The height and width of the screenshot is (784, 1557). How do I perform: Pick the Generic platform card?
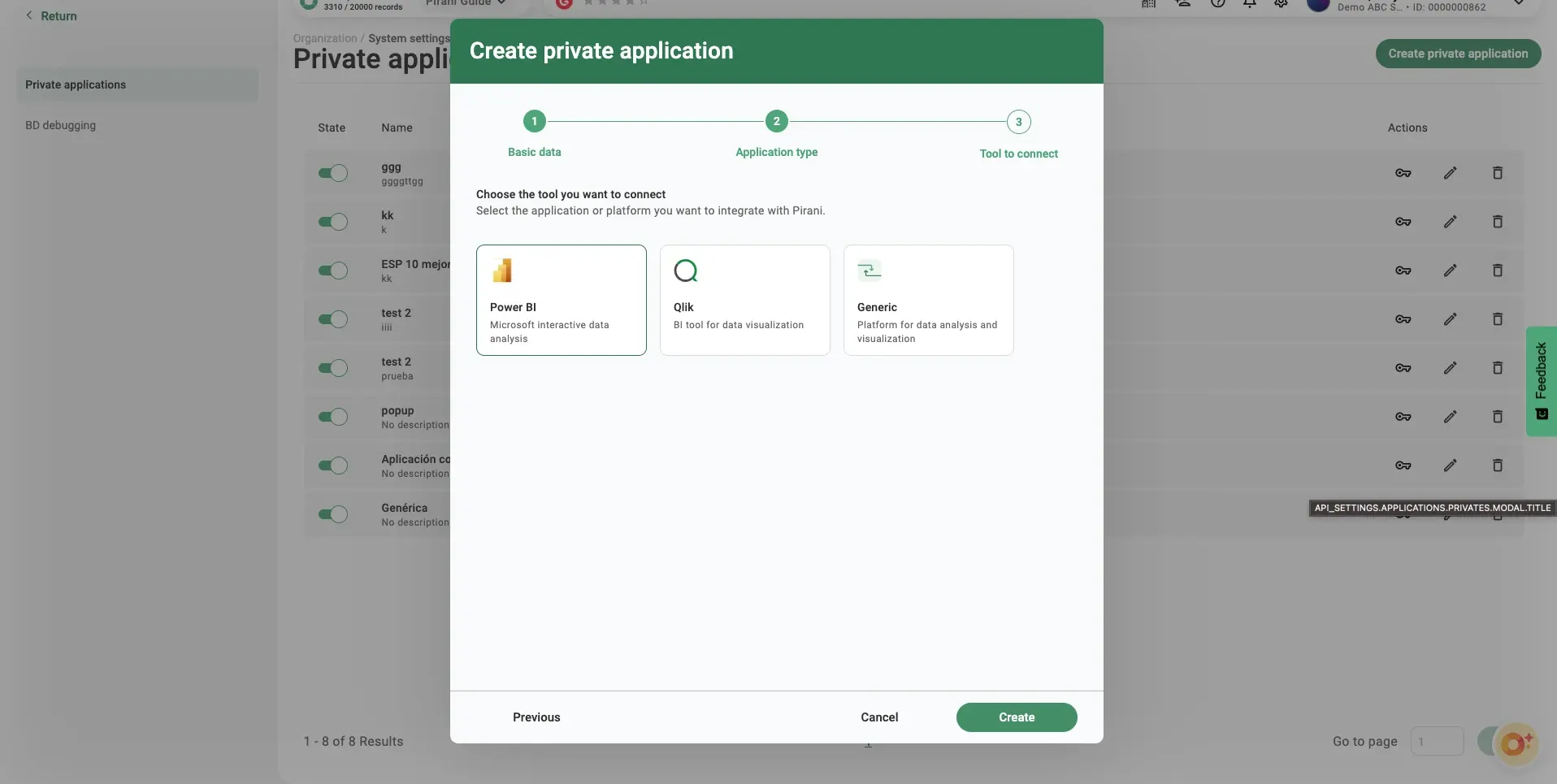[x=928, y=300]
